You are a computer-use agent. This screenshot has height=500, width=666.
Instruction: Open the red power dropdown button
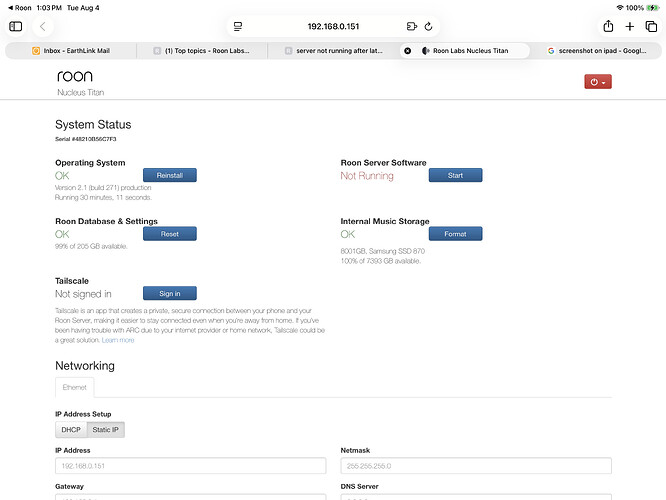(x=598, y=82)
